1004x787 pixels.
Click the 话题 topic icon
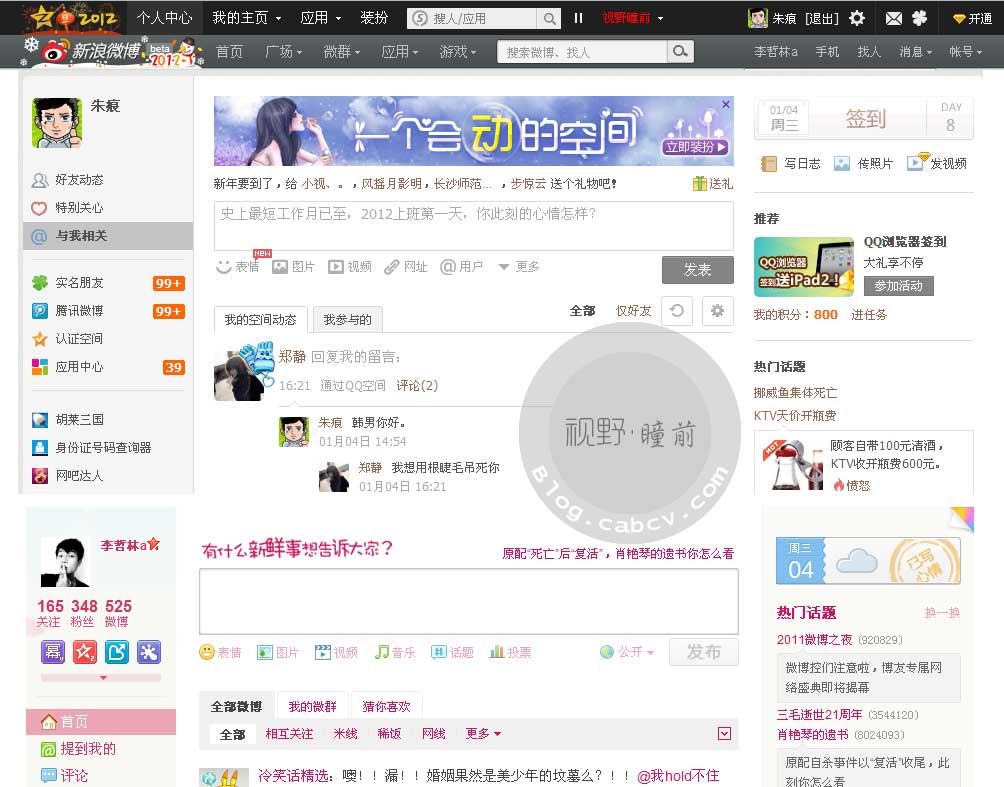tap(454, 652)
